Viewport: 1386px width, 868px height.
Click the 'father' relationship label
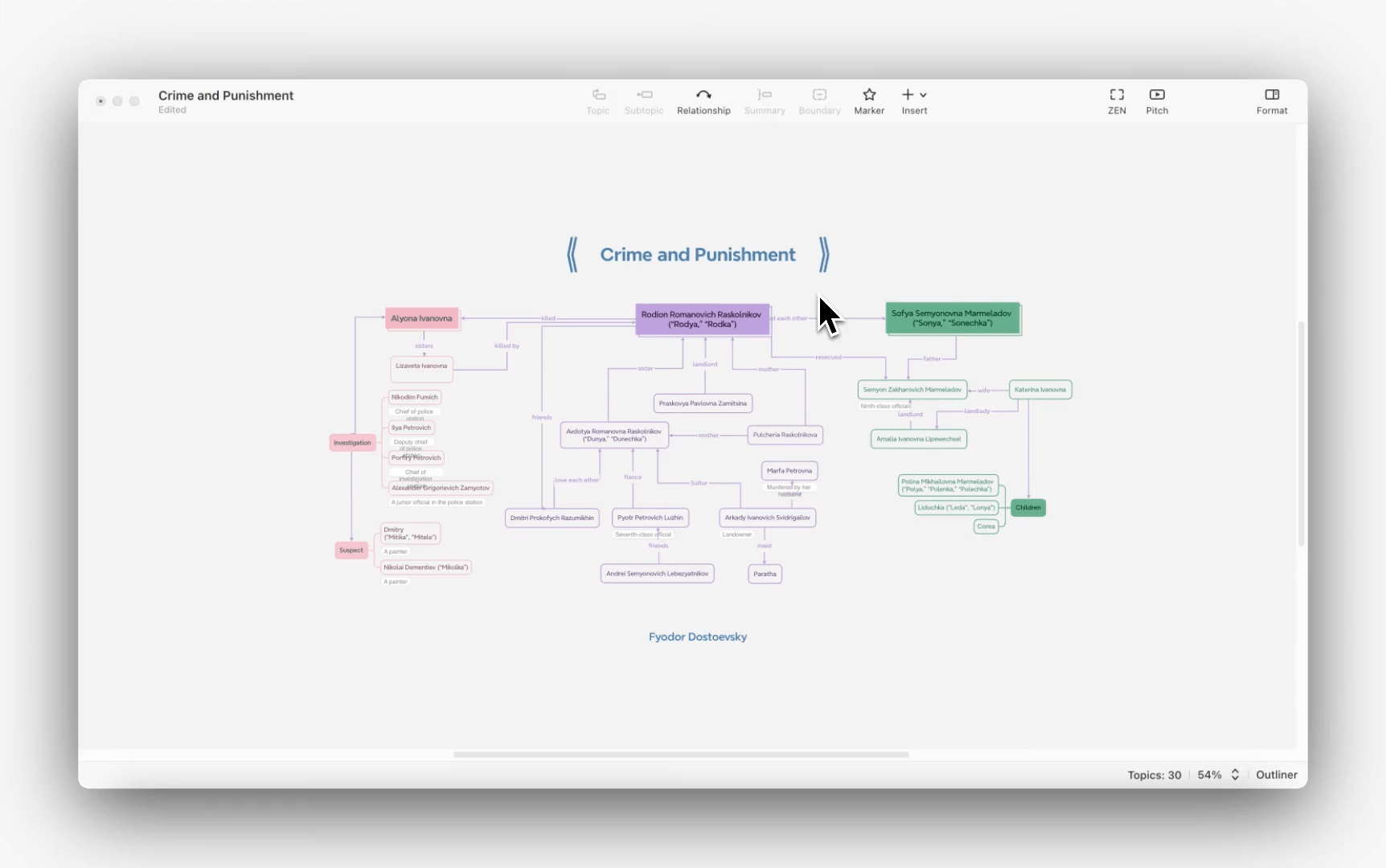932,359
